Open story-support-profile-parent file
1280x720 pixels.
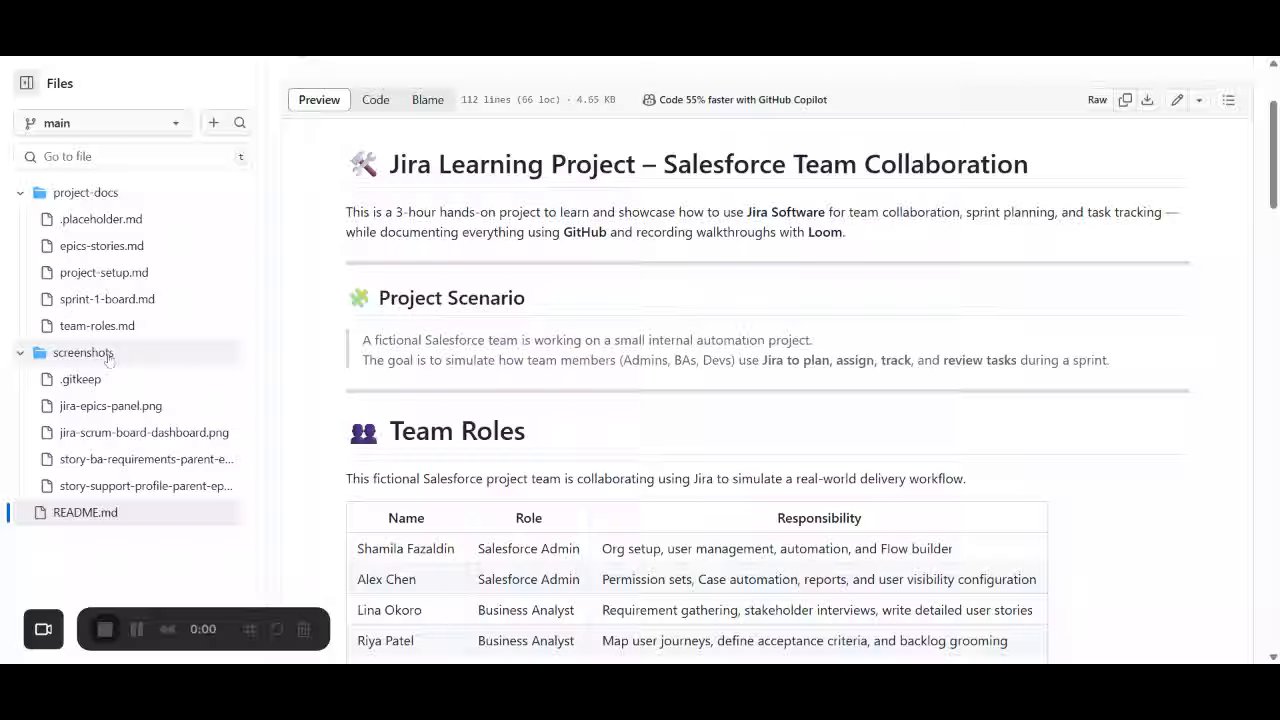click(146, 486)
